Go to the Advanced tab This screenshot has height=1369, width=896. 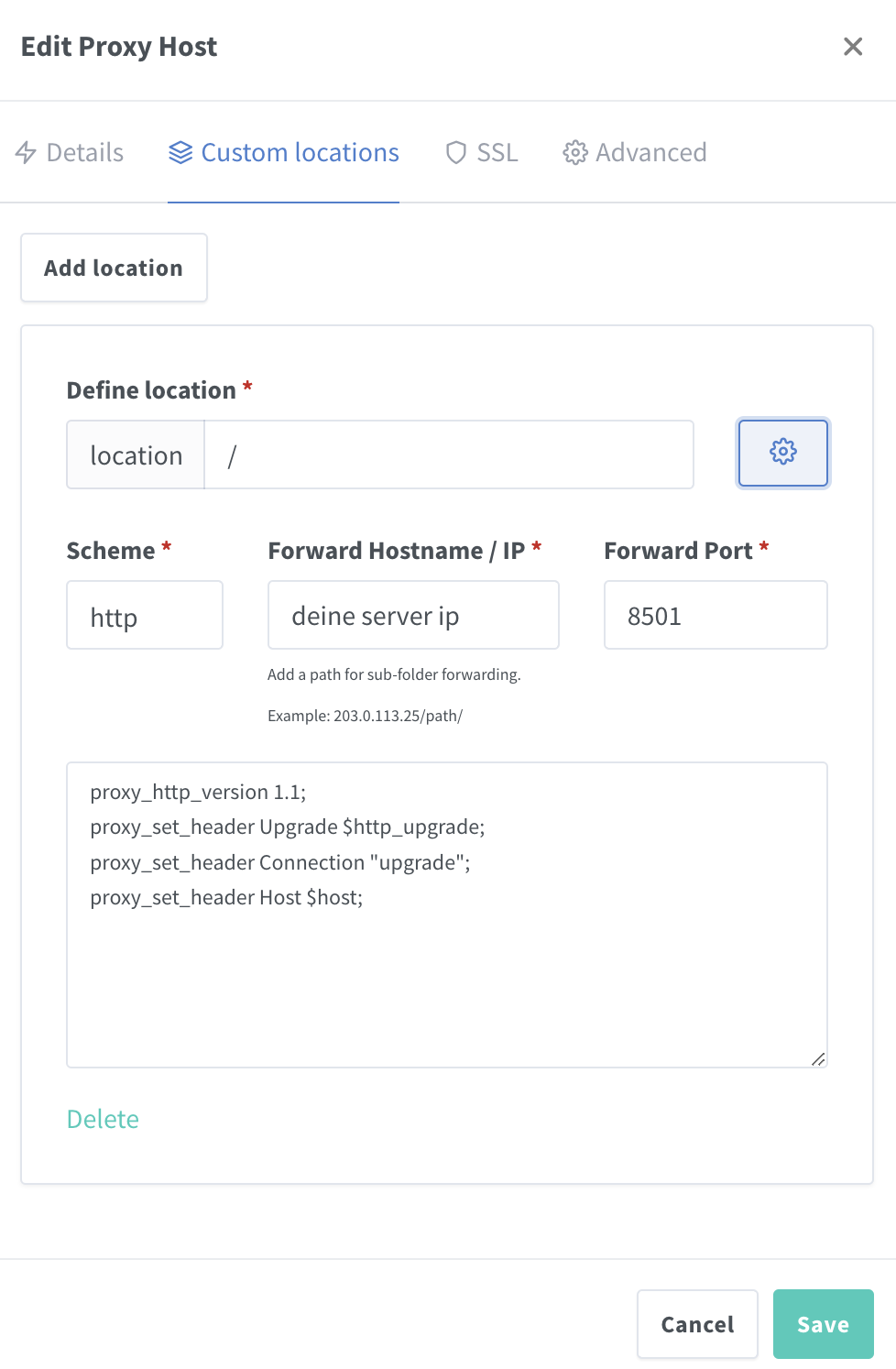635,152
